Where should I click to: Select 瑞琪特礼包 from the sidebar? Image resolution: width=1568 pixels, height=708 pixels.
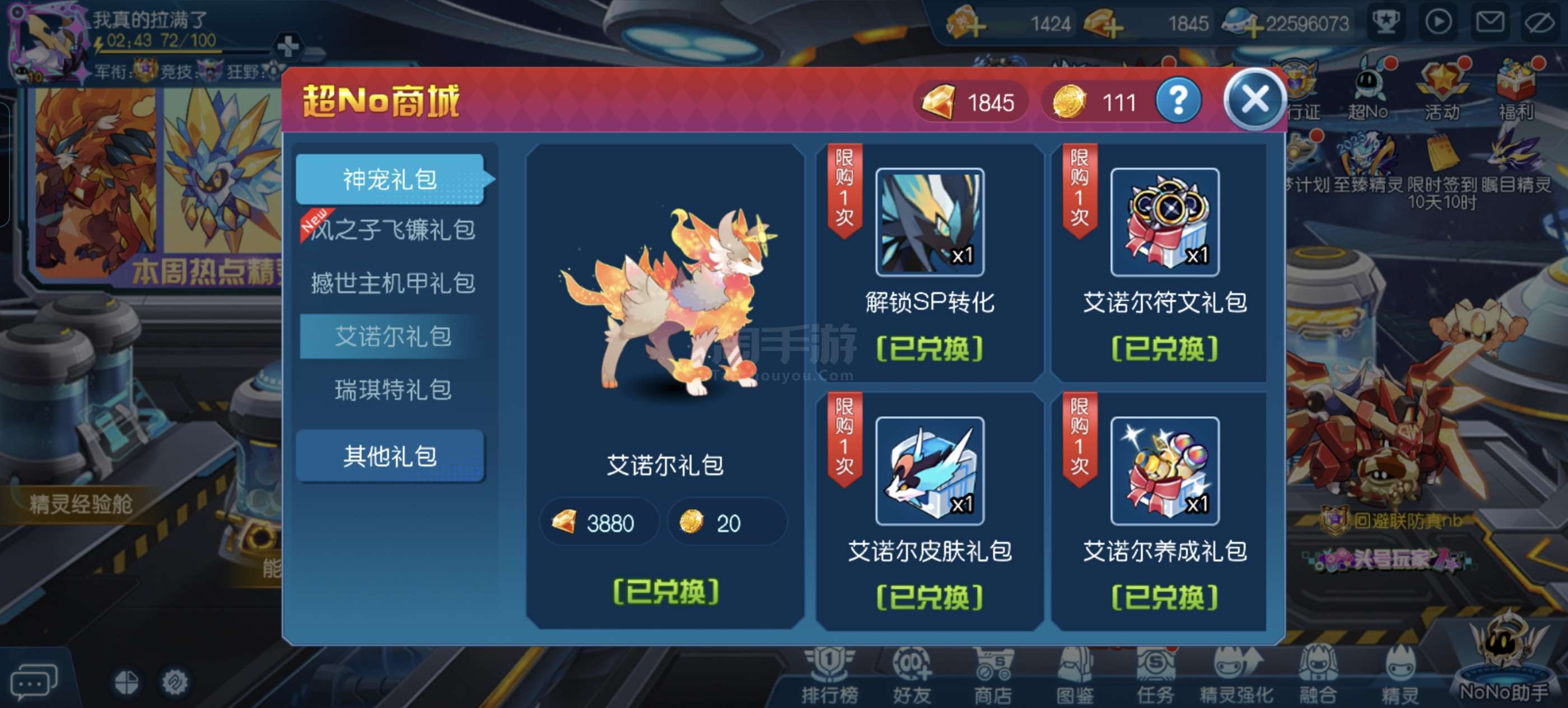[393, 390]
